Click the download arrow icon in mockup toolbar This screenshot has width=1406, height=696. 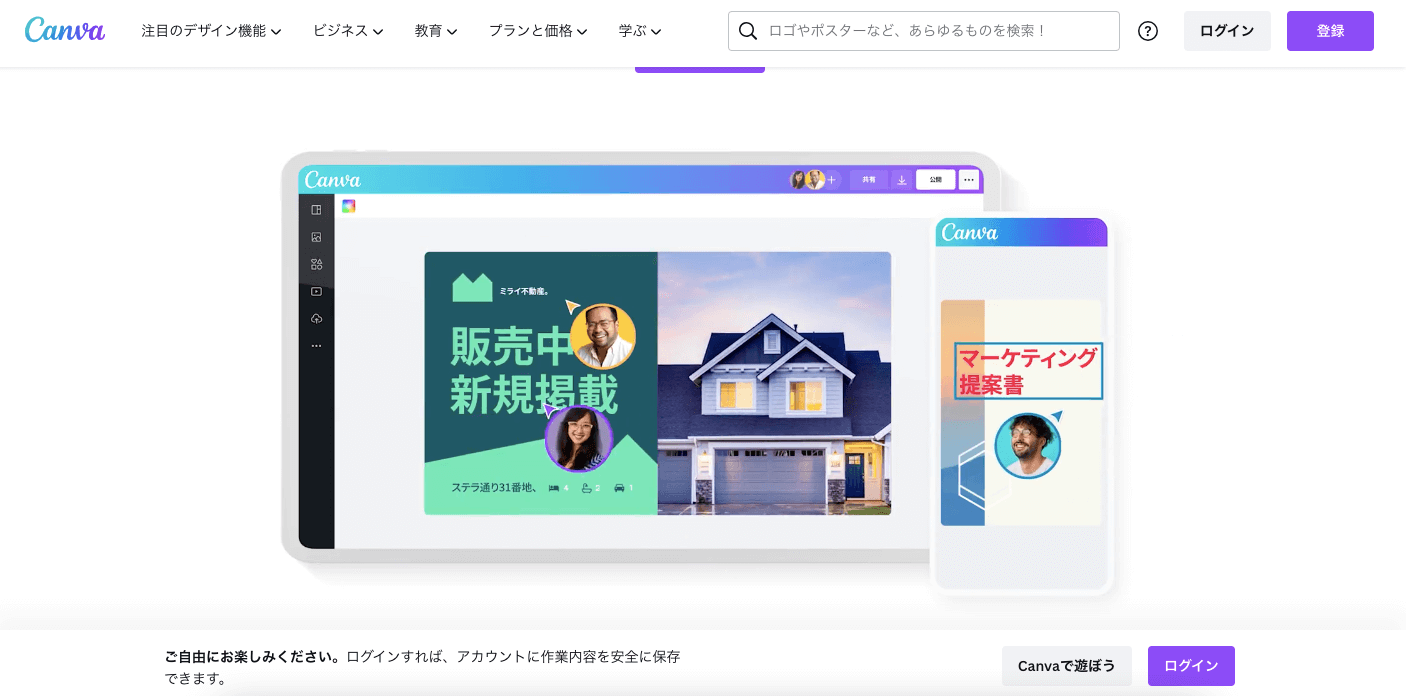pos(901,180)
